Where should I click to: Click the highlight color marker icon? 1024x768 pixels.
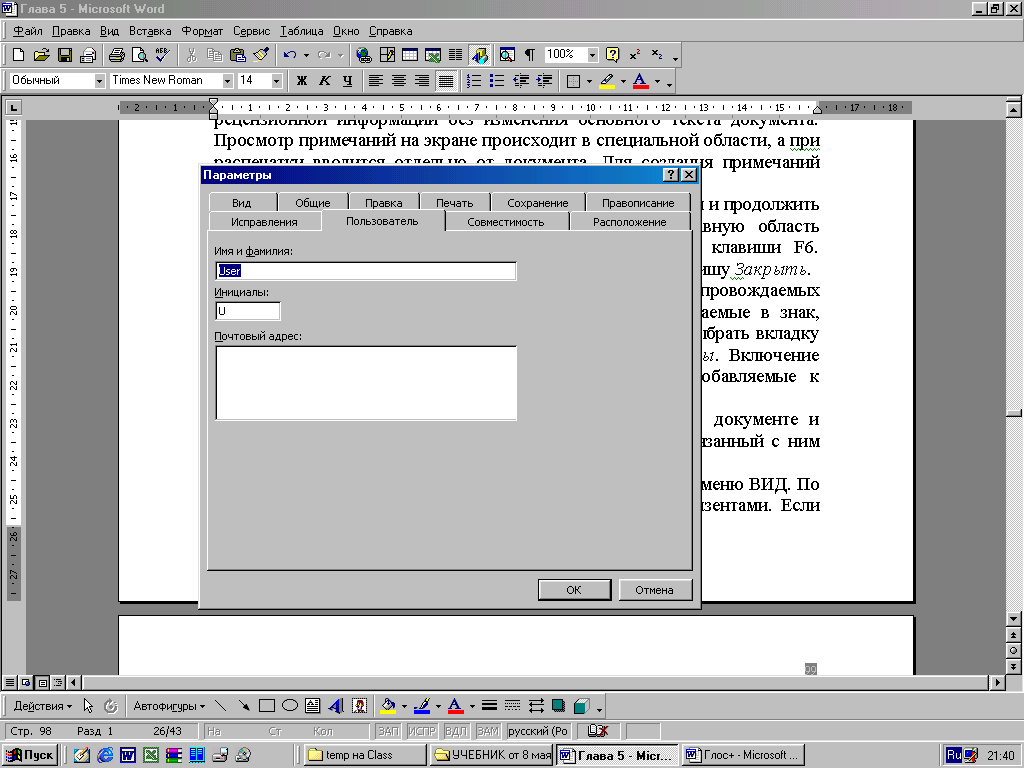click(x=607, y=80)
